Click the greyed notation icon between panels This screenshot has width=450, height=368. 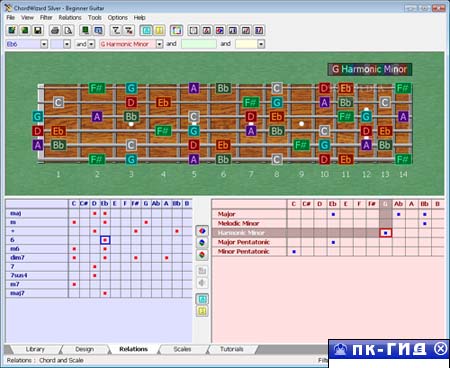coord(202,271)
